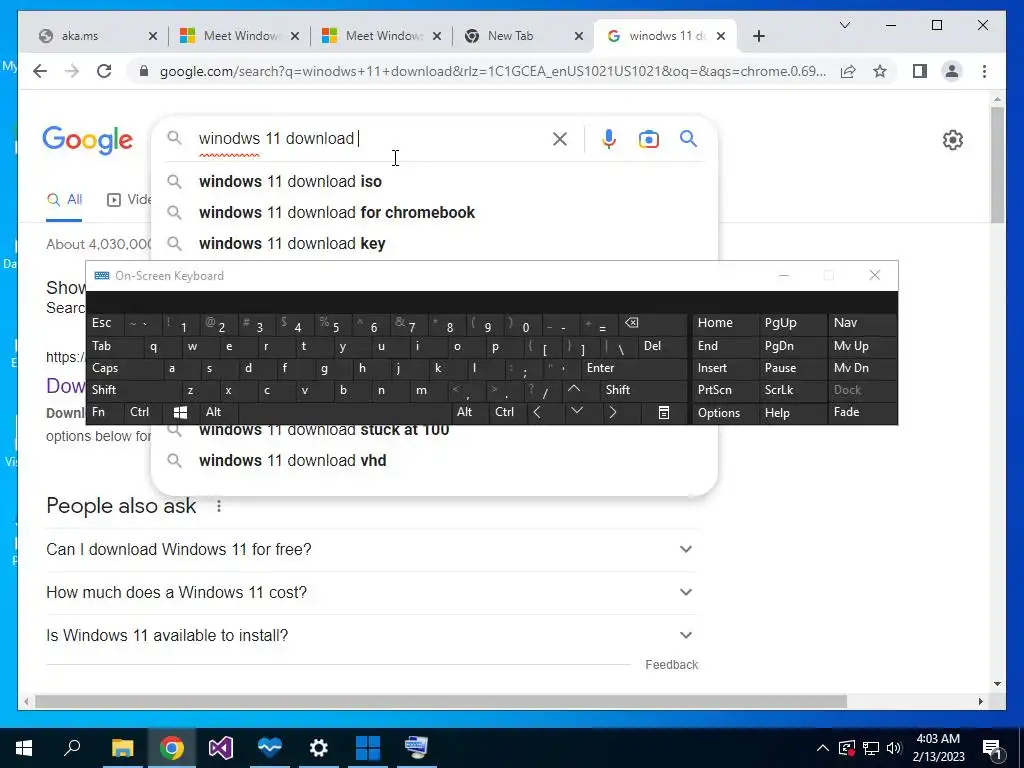Toggle Fade on On-Screen Keyboard
Screen dimensions: 1024x768
(862, 412)
